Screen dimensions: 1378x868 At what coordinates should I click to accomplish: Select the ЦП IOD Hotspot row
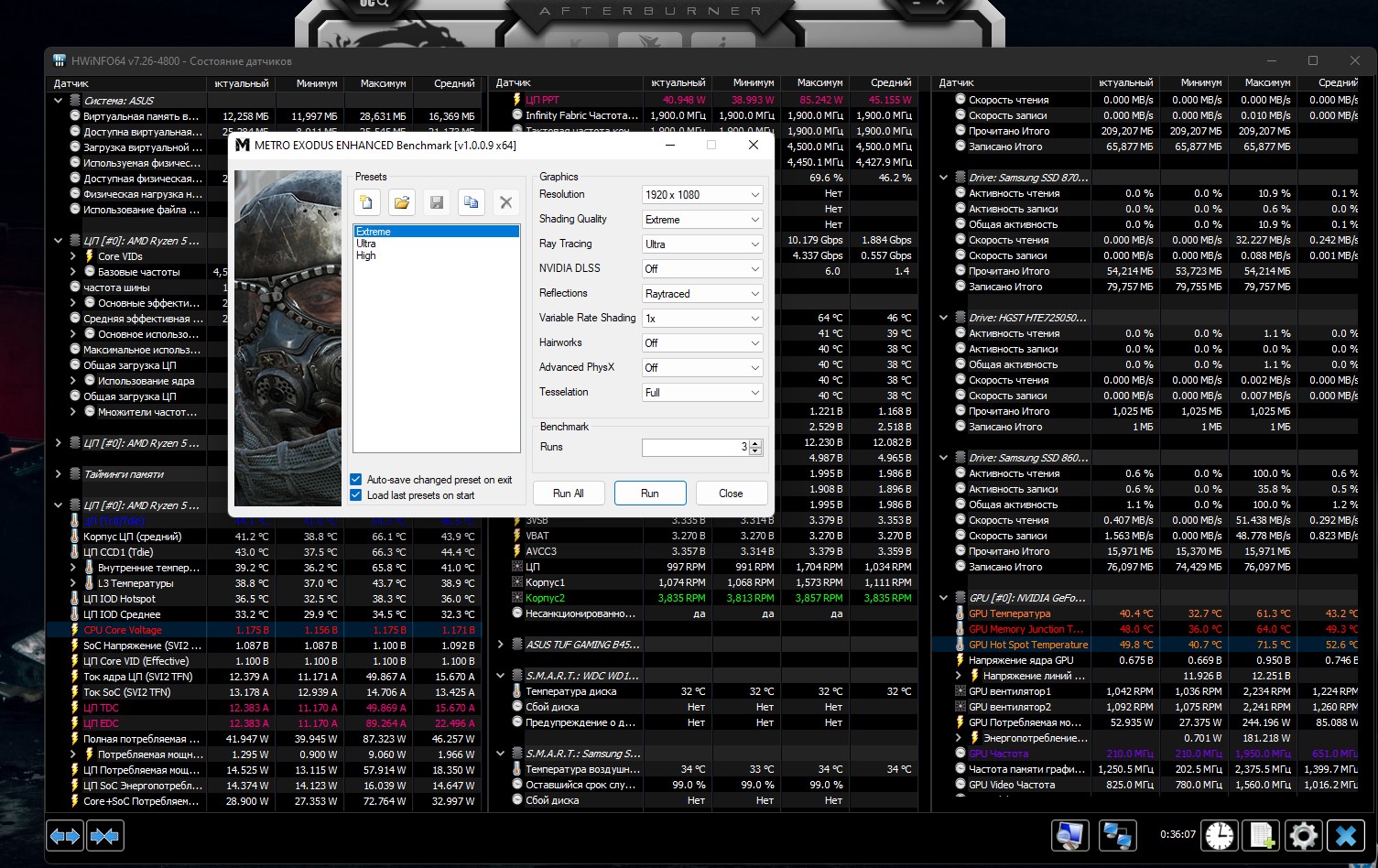[265, 599]
